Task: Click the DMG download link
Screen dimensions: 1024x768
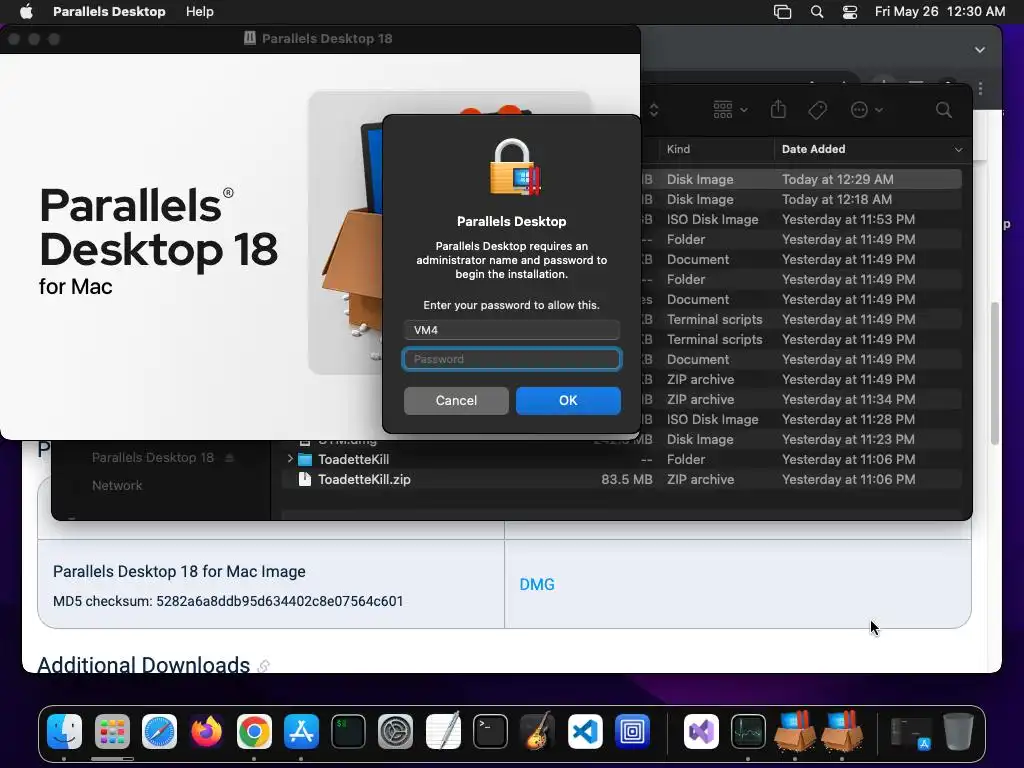Action: [537, 584]
